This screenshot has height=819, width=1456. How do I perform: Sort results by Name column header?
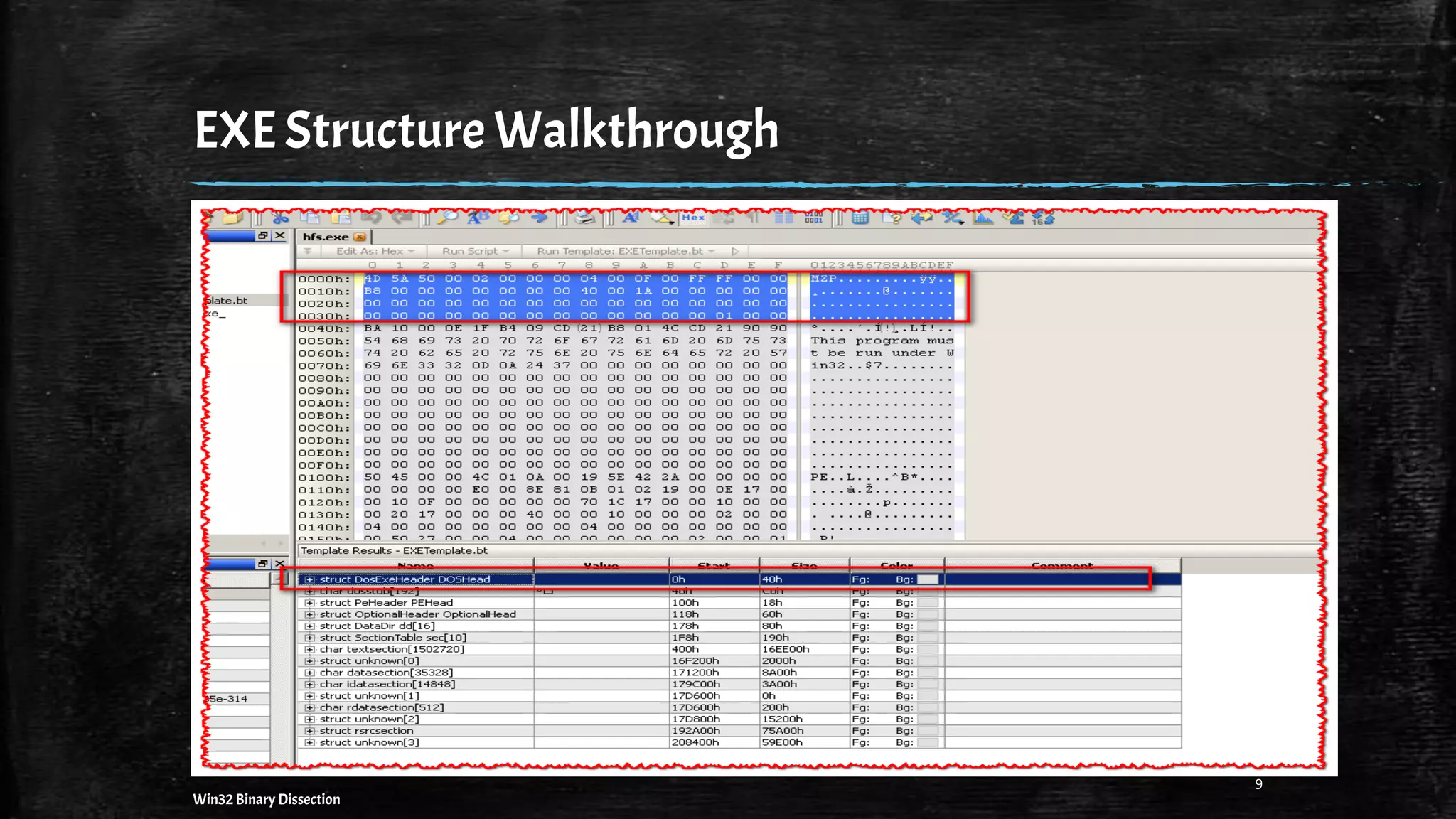point(416,566)
